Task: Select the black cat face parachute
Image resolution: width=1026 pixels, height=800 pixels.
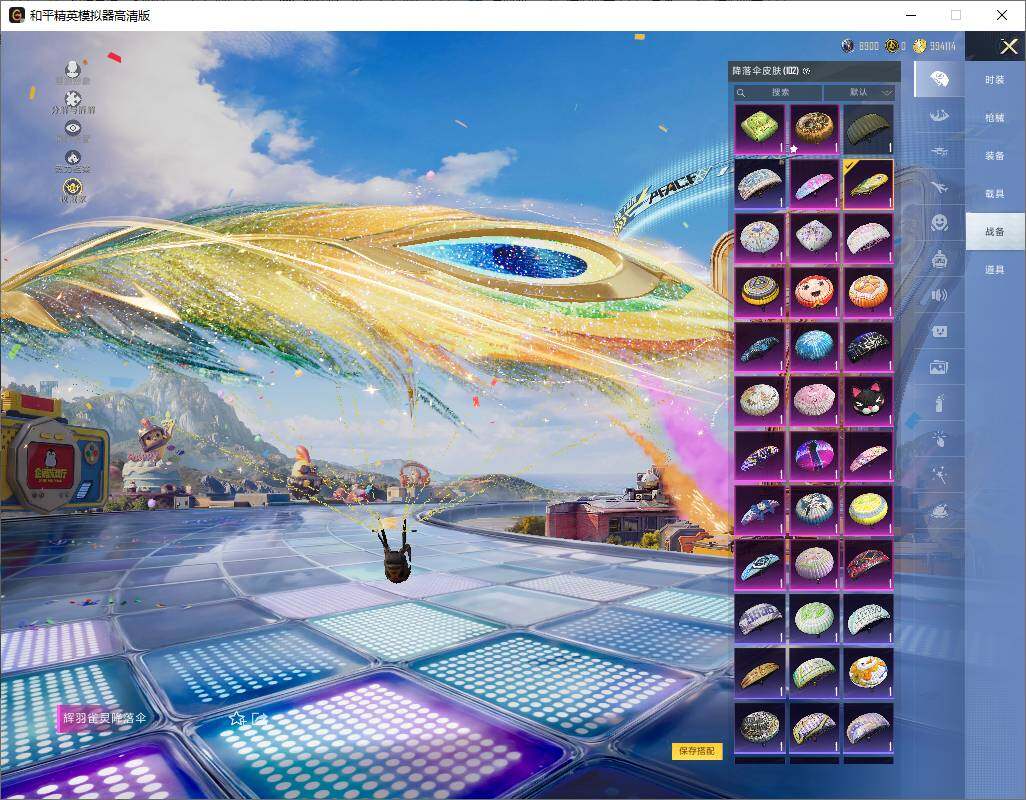Action: (868, 401)
